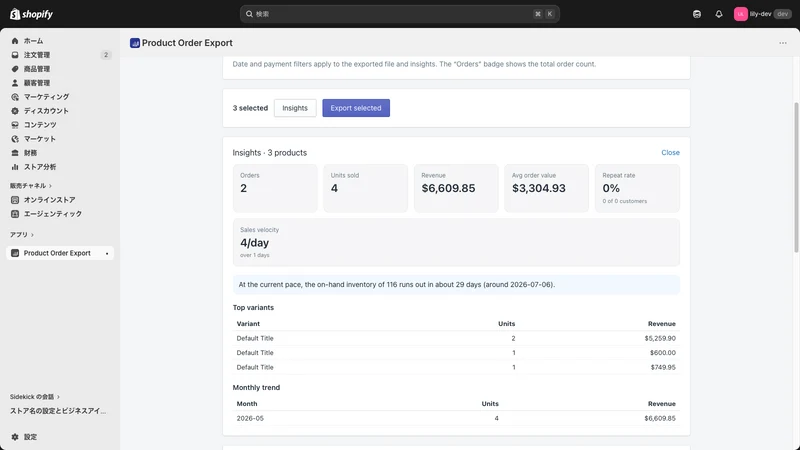This screenshot has height=450, width=800.
Task: Open the notifications bell
Action: point(718,14)
